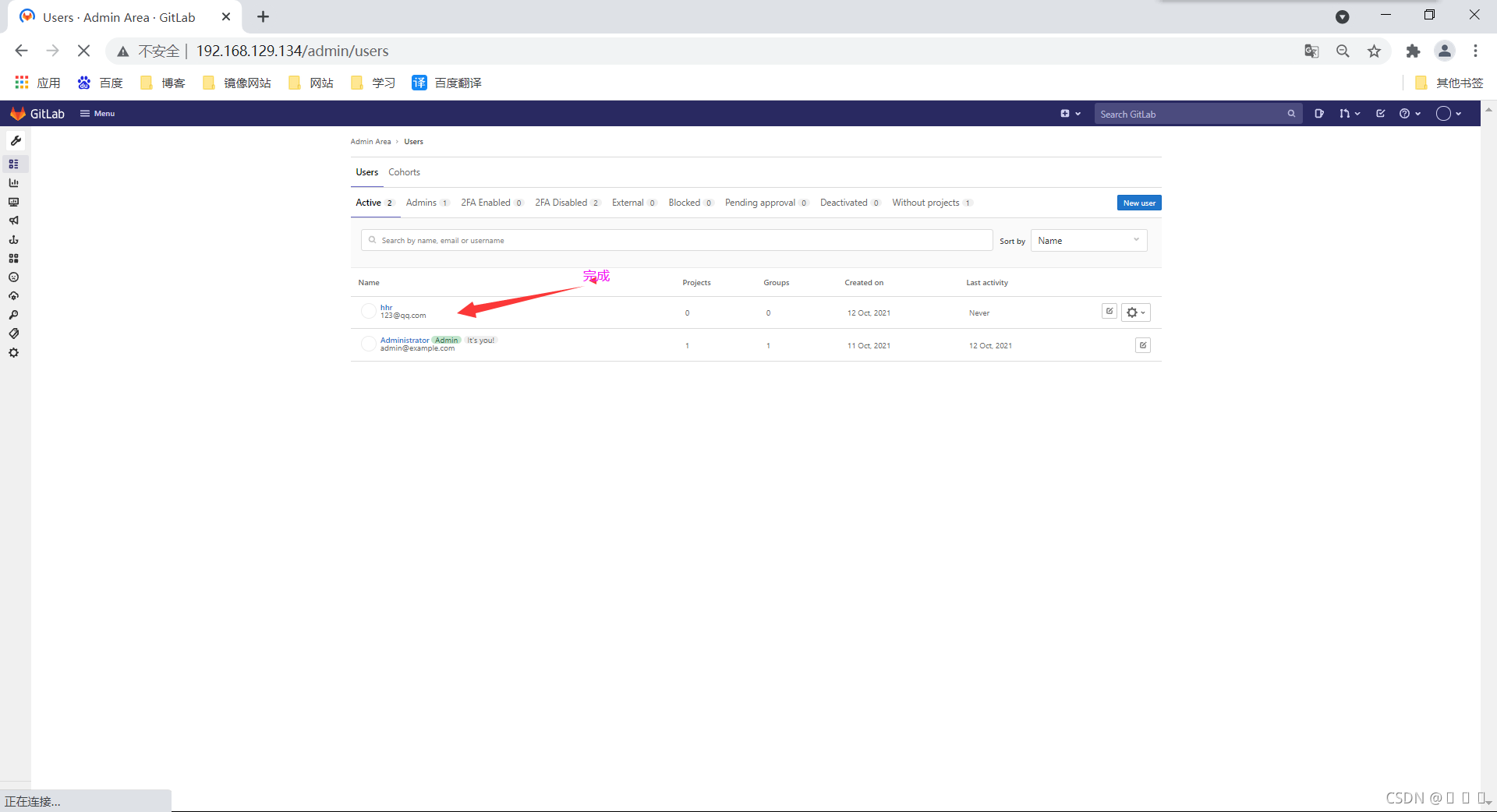
Task: Click the Users breadcrumb link
Action: (413, 142)
